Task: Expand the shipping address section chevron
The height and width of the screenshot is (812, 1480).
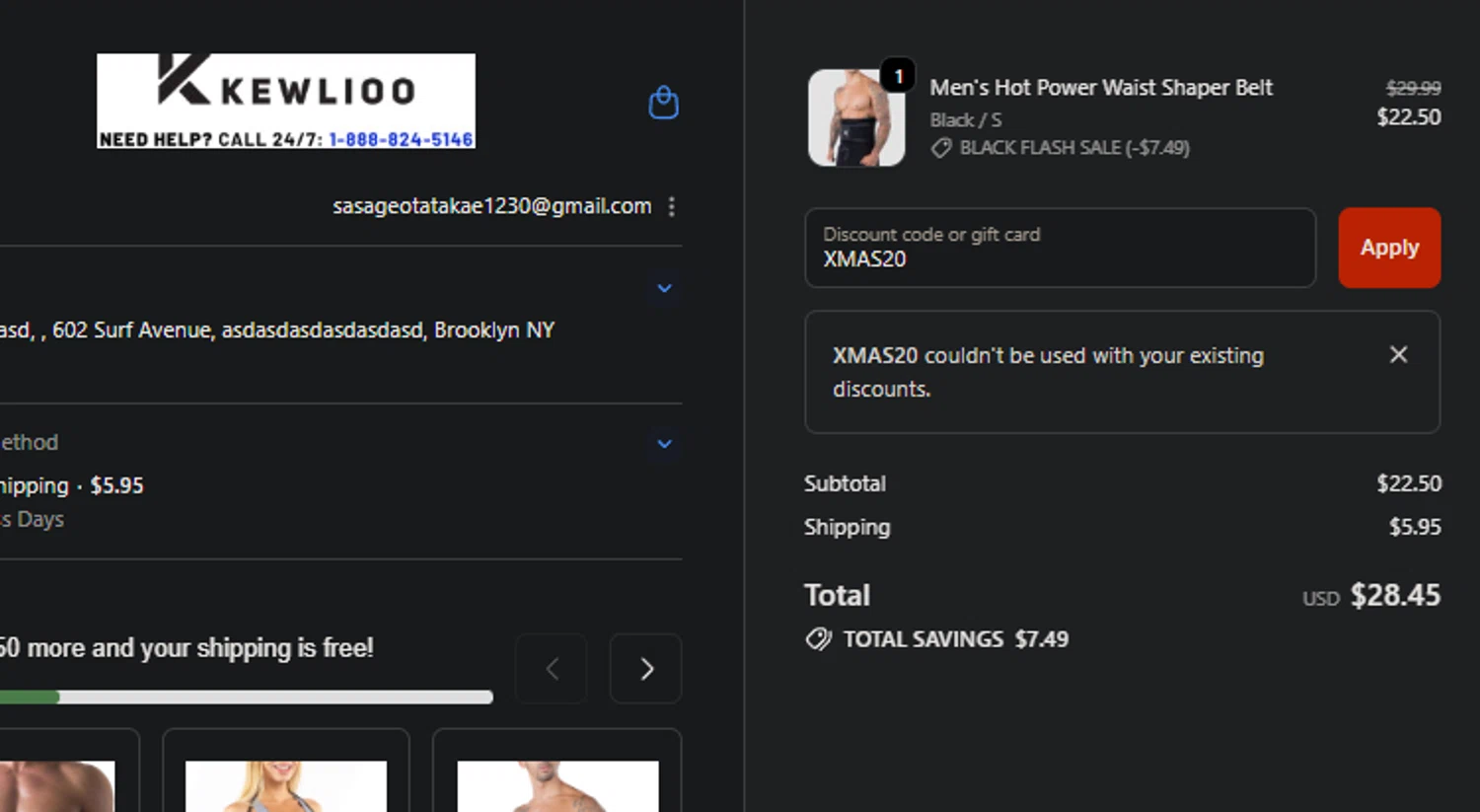Action: pyautogui.click(x=665, y=288)
